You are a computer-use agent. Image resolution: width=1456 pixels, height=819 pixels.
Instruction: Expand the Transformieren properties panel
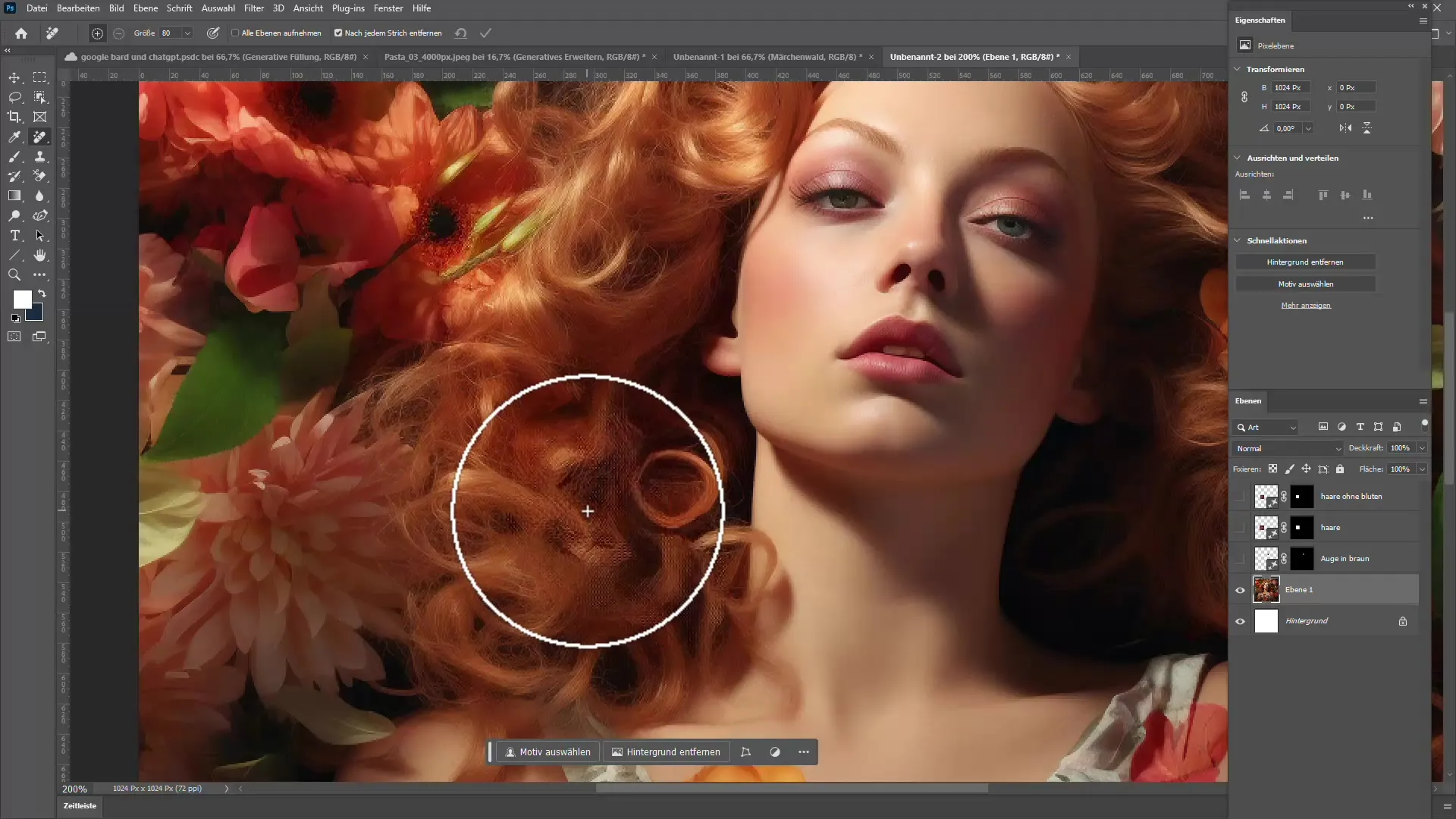click(1238, 68)
